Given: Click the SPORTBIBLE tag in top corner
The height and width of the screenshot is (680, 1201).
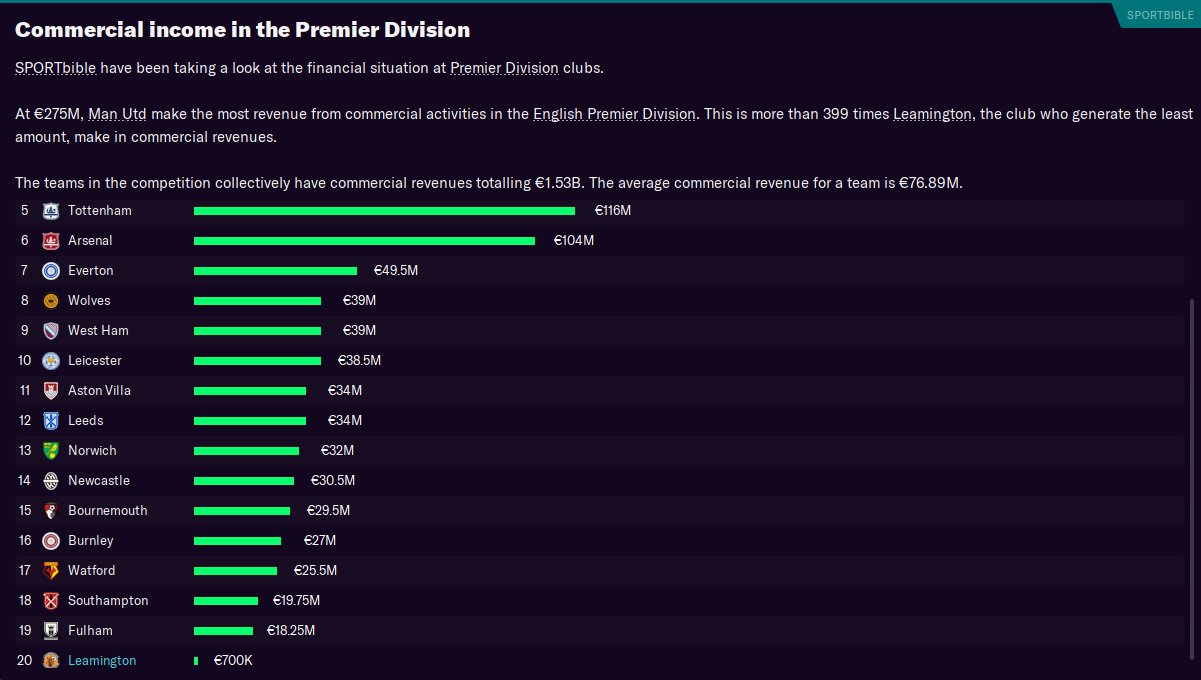Looking at the screenshot, I should [x=1159, y=15].
